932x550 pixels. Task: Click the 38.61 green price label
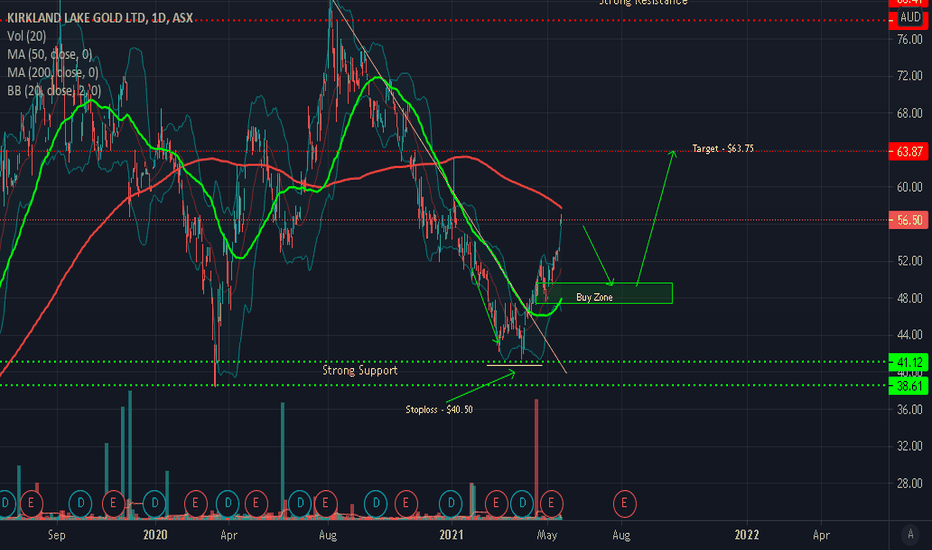pyautogui.click(x=908, y=386)
